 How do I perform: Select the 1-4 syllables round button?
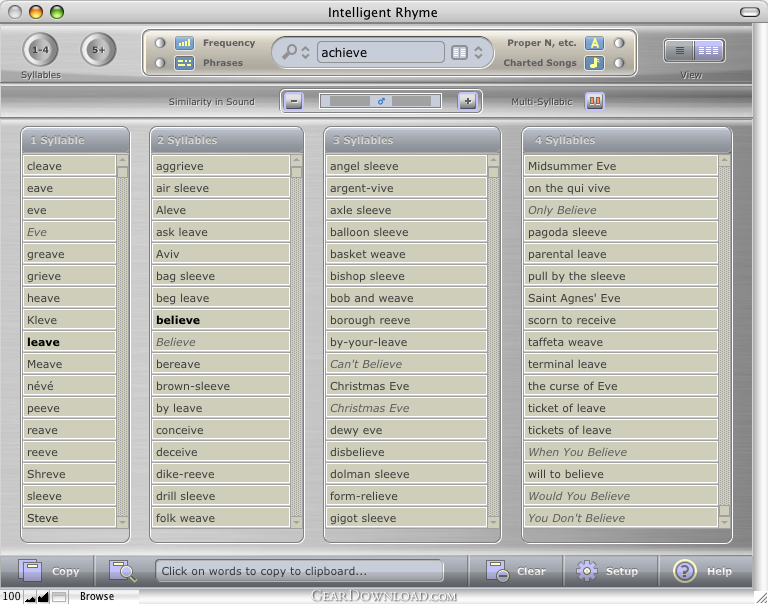[40, 49]
